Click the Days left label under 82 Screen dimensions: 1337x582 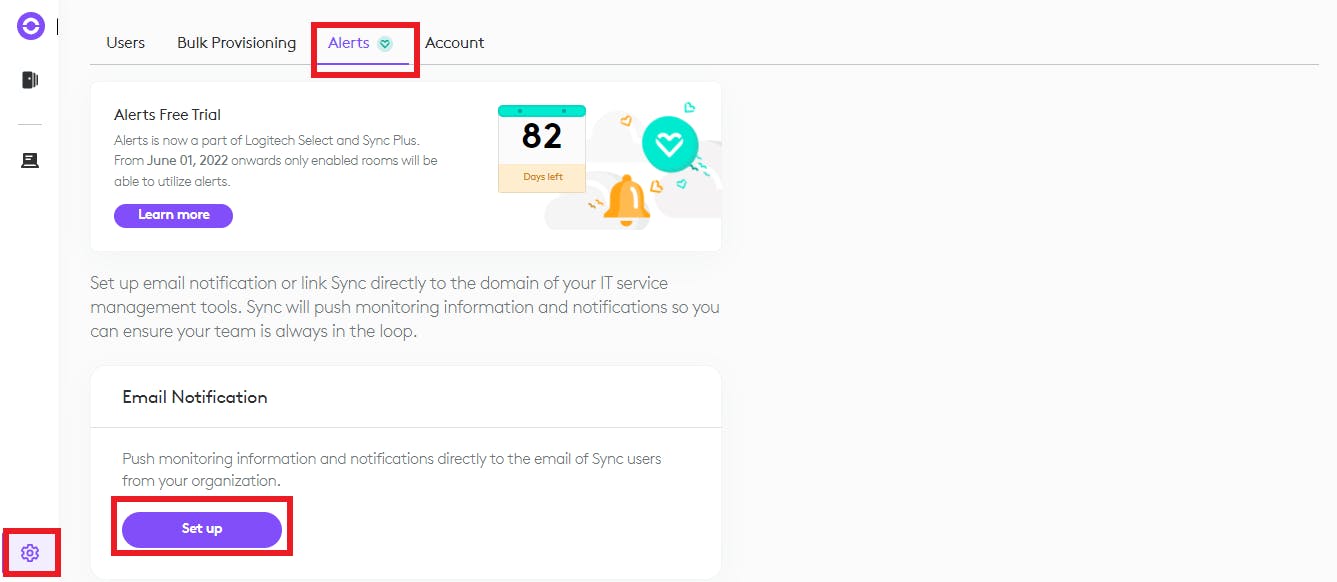(542, 177)
